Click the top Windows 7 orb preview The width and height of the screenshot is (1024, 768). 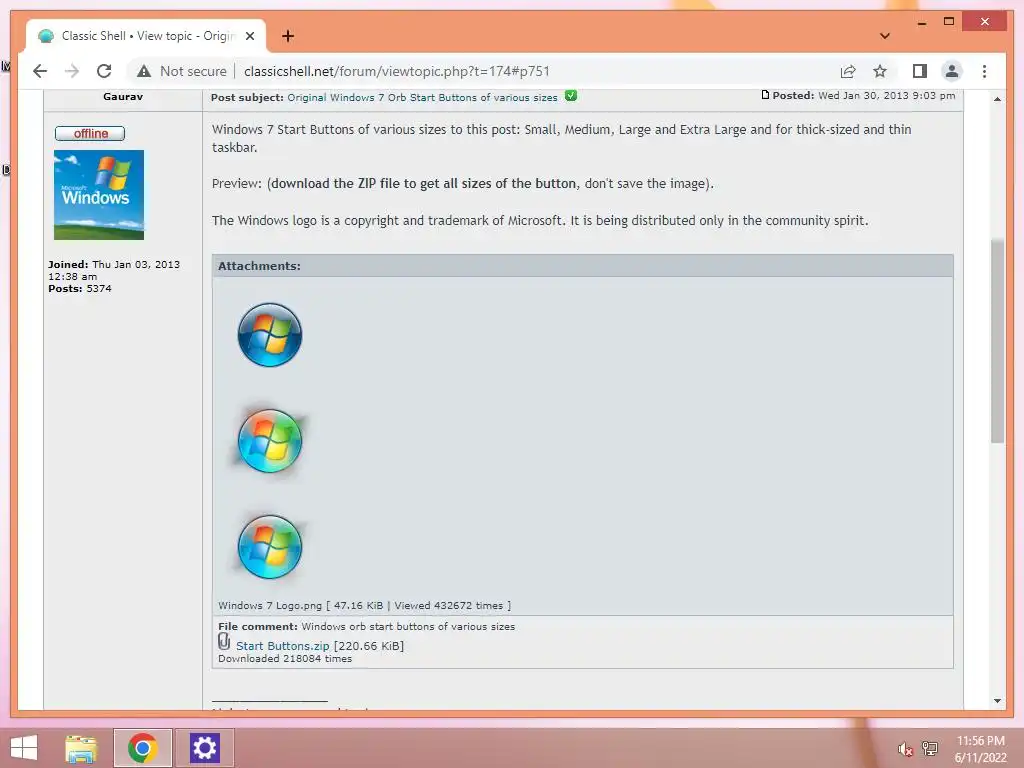click(270, 334)
